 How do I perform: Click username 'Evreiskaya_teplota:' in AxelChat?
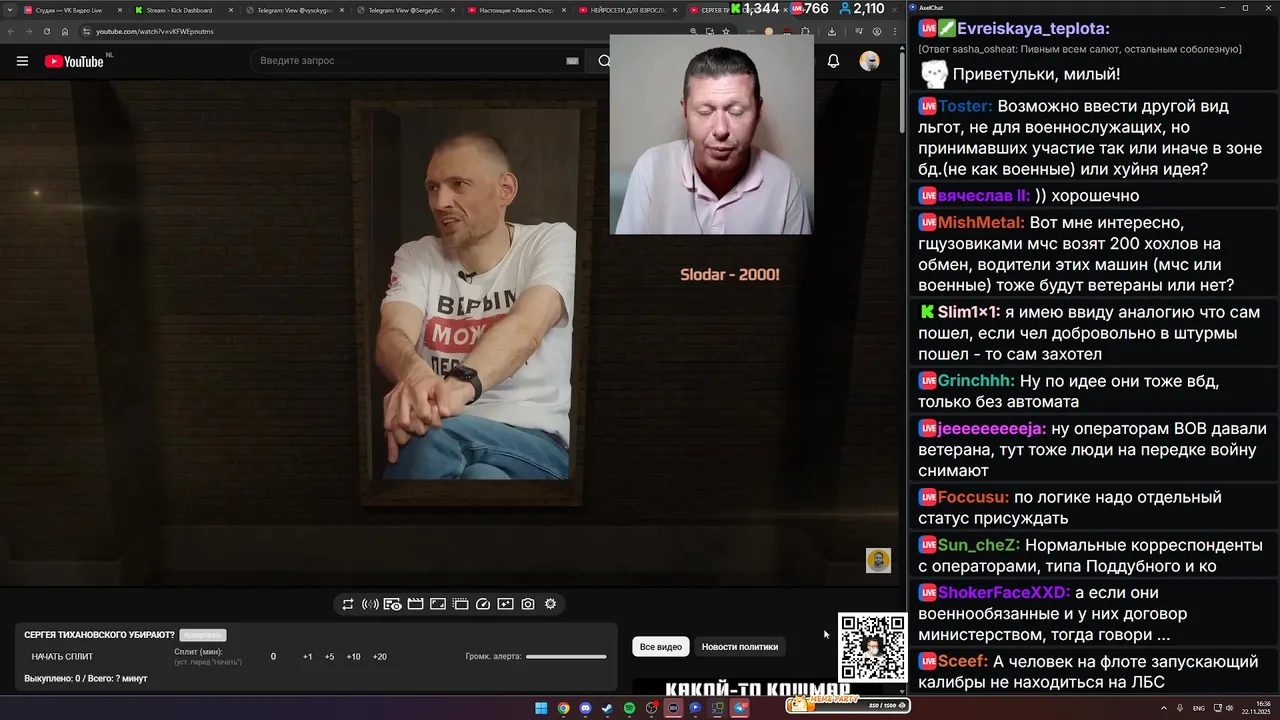1034,29
